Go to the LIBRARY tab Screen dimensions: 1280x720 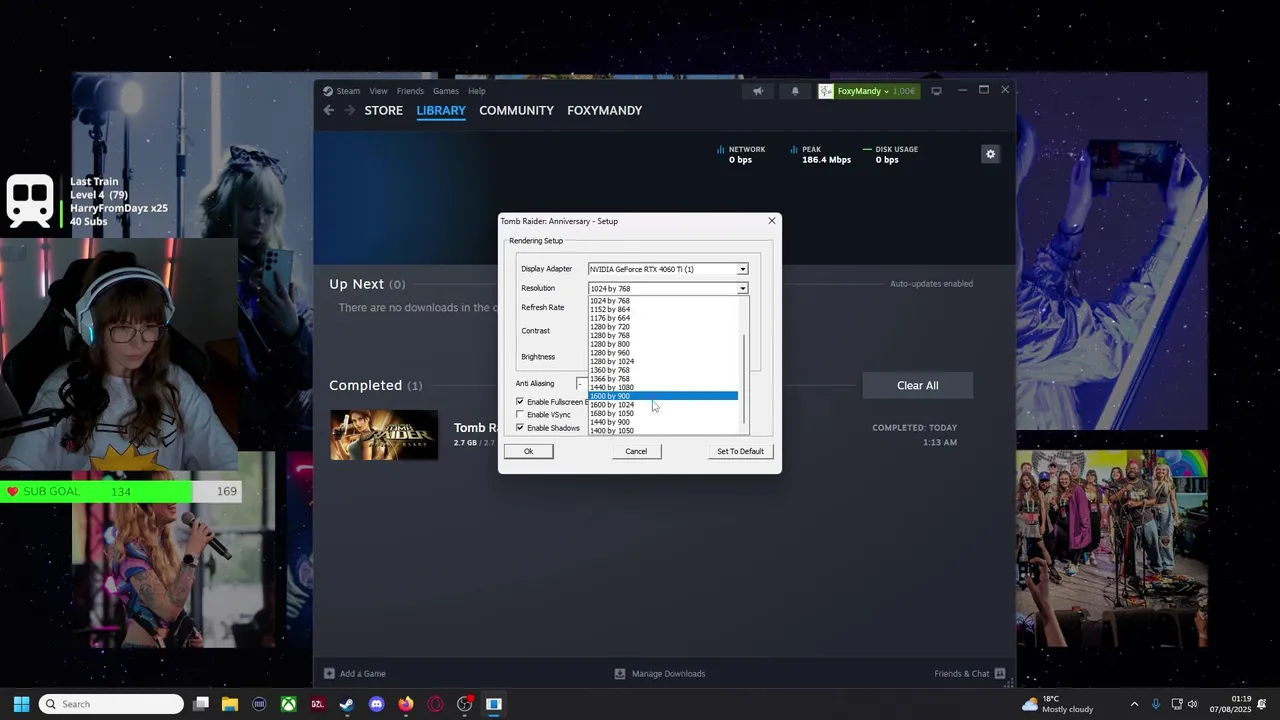click(x=441, y=110)
